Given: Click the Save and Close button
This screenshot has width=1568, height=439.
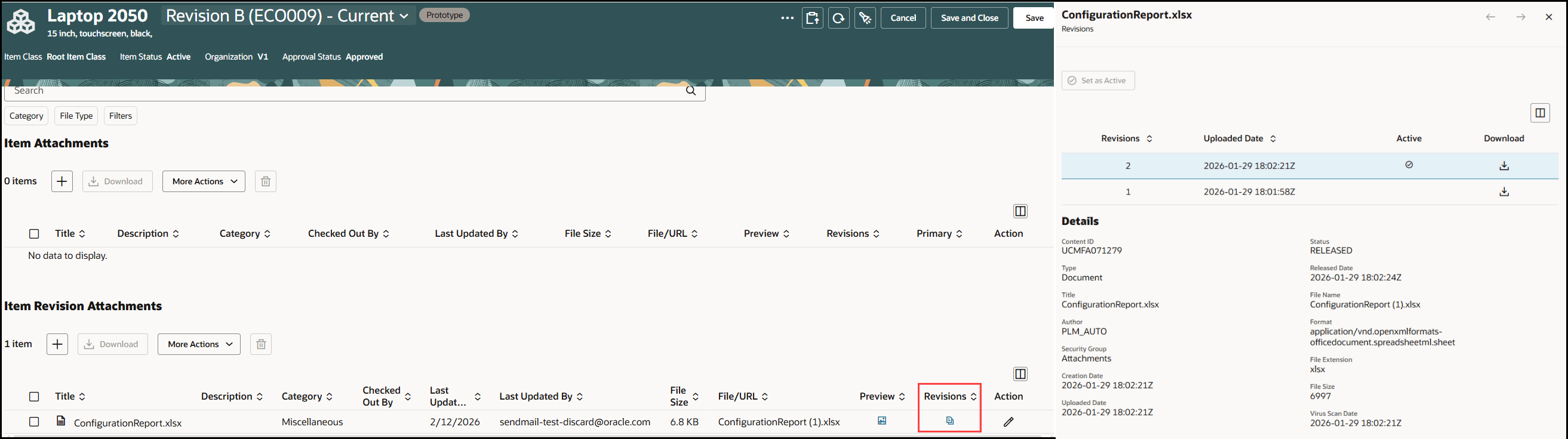Looking at the screenshot, I should pos(969,18).
